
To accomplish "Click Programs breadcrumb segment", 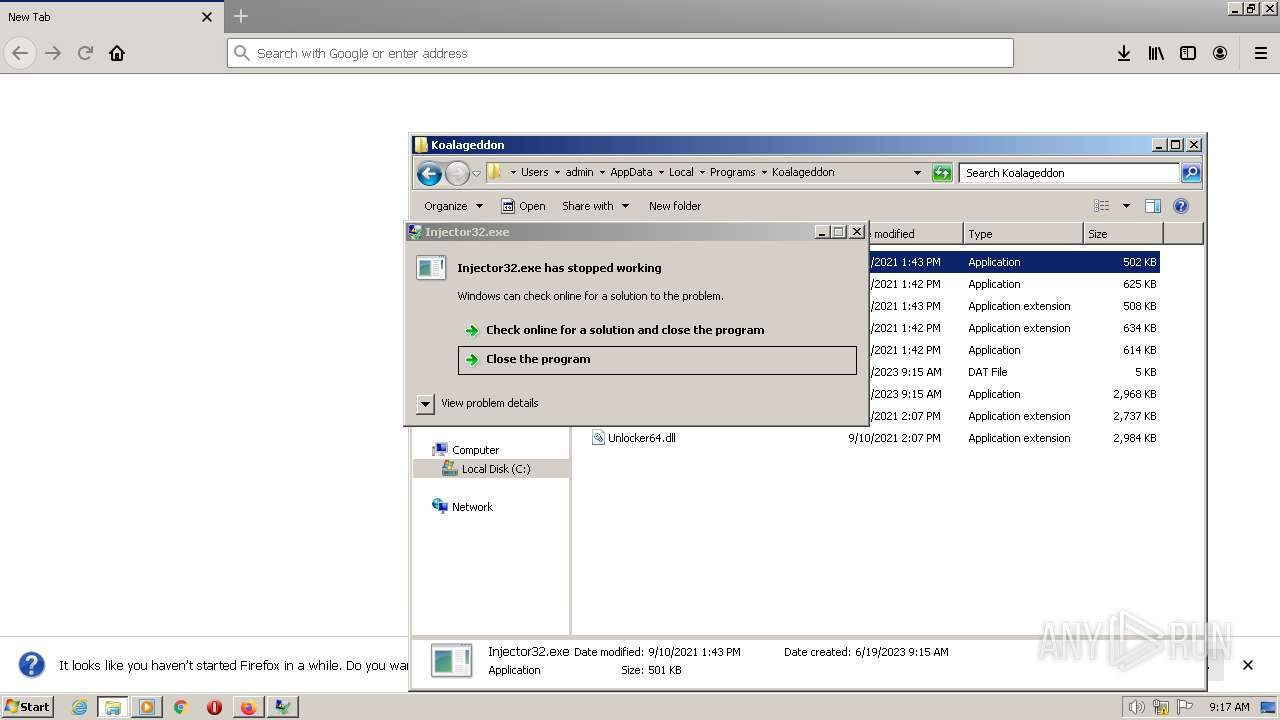I will [x=732, y=172].
